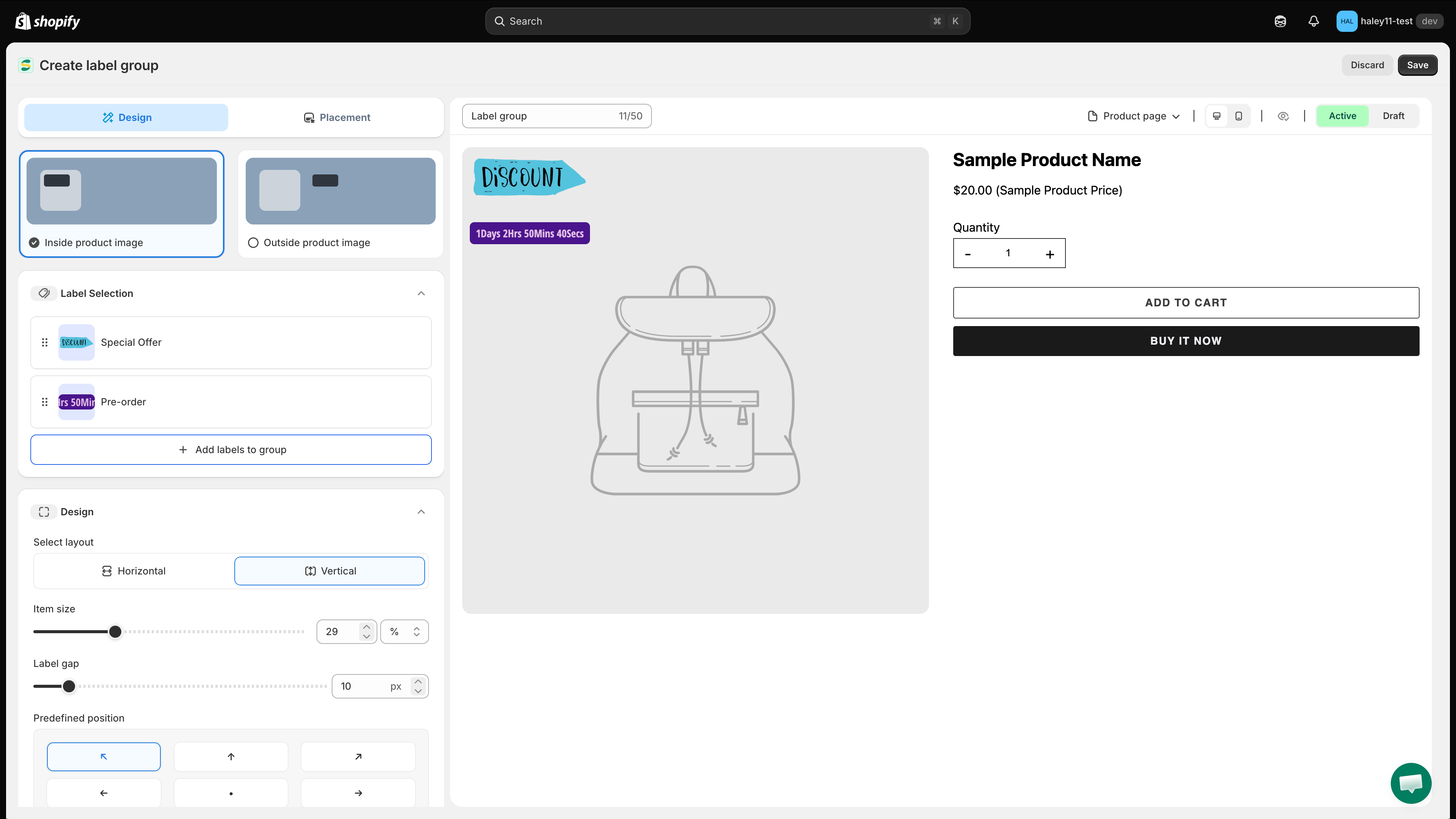The height and width of the screenshot is (819, 1456).
Task: Select center predefined position dot
Action: pos(231,793)
